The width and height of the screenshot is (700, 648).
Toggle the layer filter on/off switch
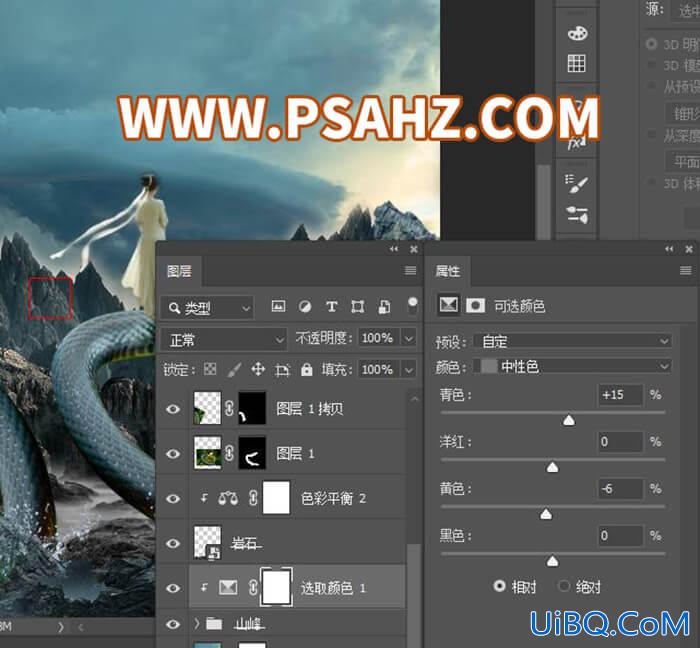[412, 305]
